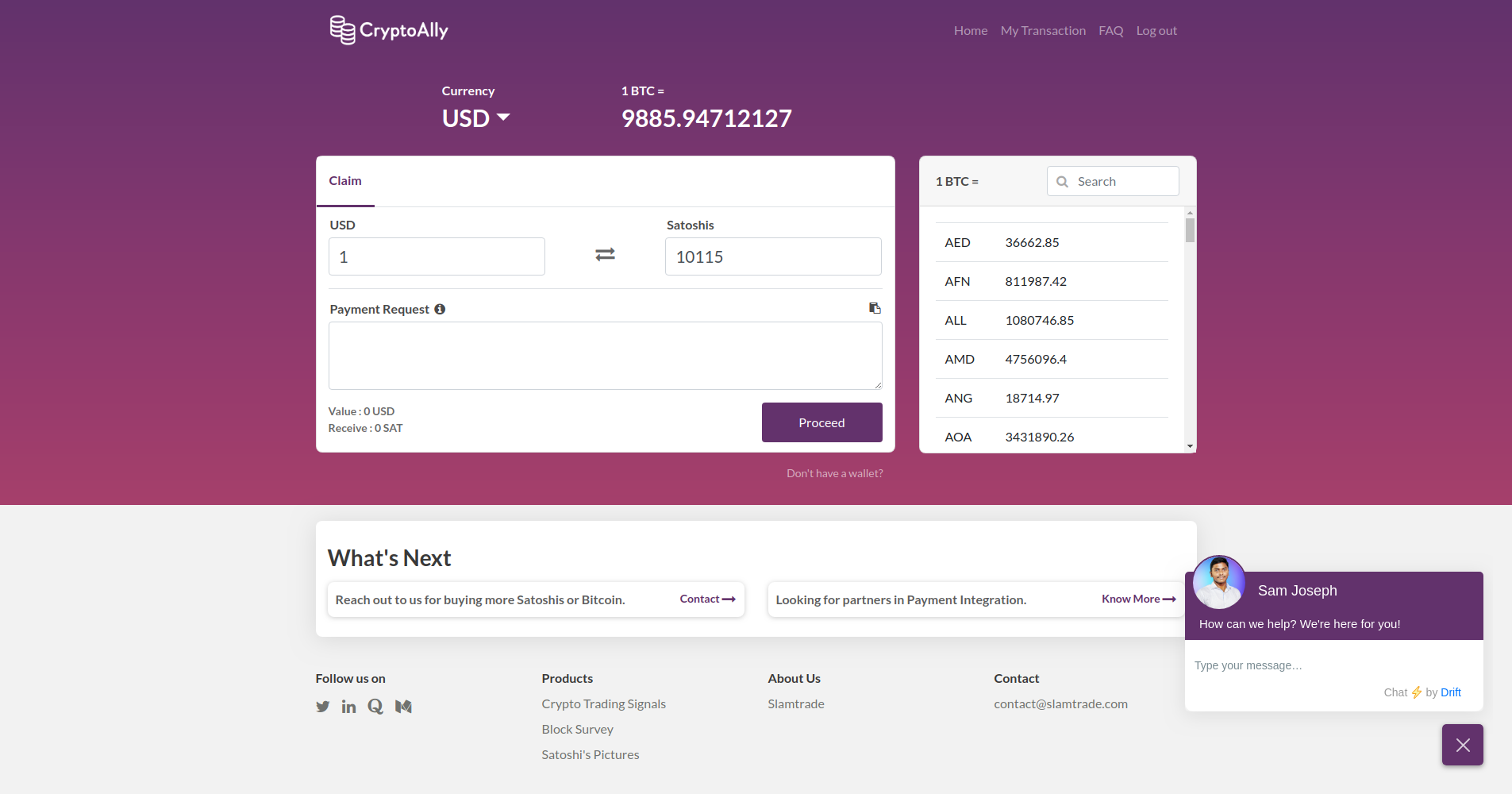Click the swap arrows between USD and Satoshis
Viewport: 1512px width, 794px height.
pos(605,255)
